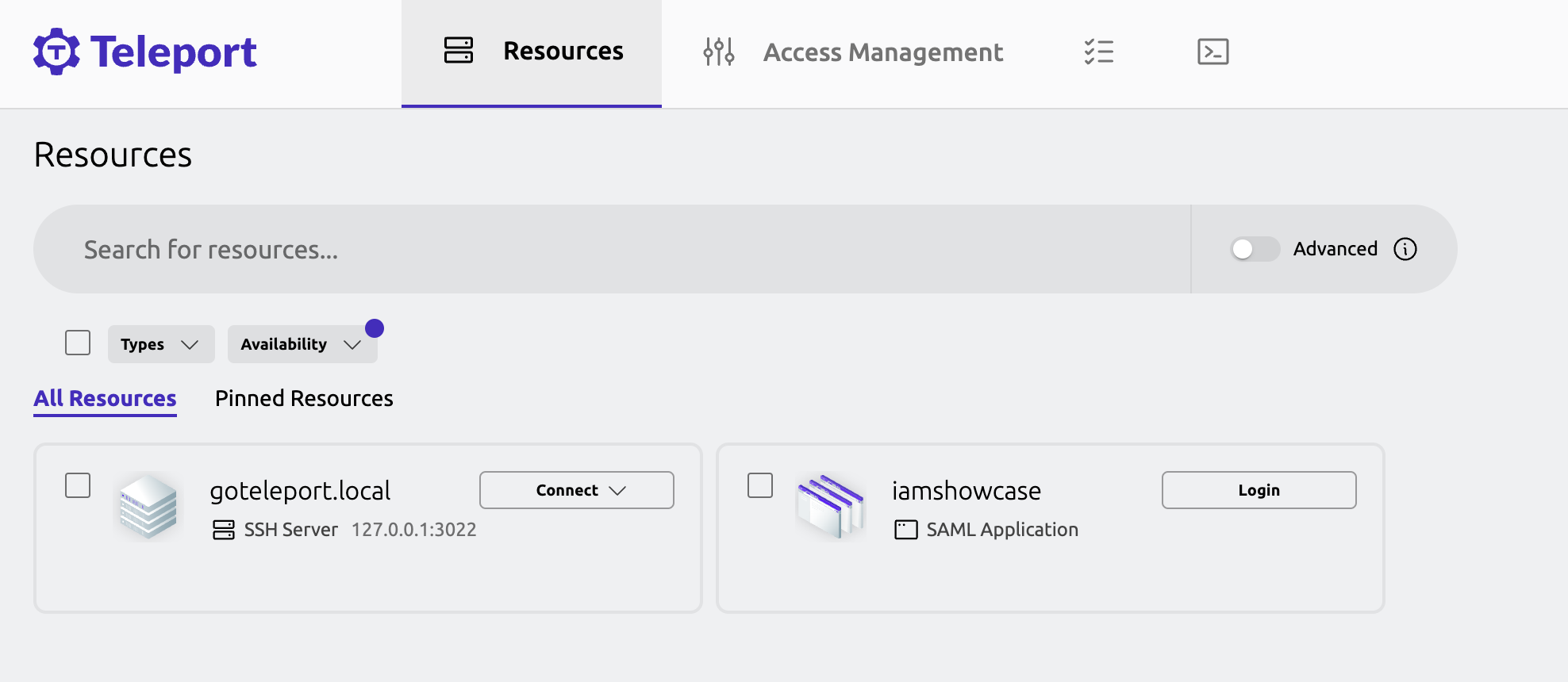Viewport: 1568px width, 682px height.
Task: Click the Advanced search info icon
Action: [x=1405, y=249]
